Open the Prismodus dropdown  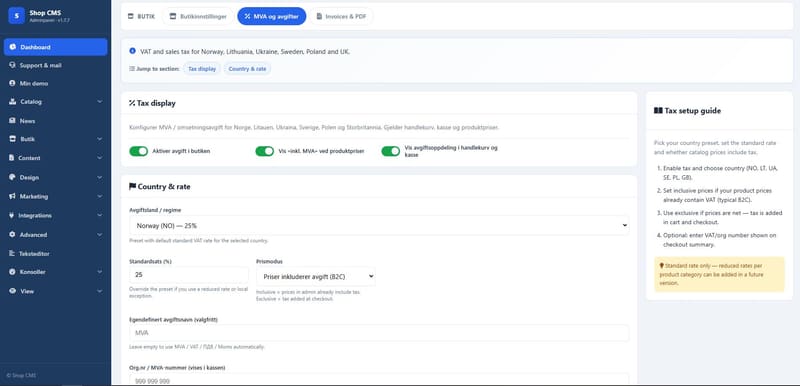316,276
